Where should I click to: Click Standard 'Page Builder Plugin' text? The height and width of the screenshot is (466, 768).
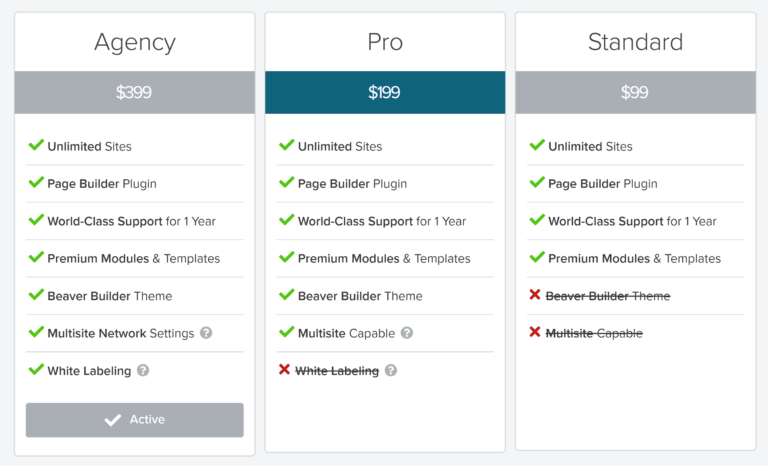pos(602,184)
